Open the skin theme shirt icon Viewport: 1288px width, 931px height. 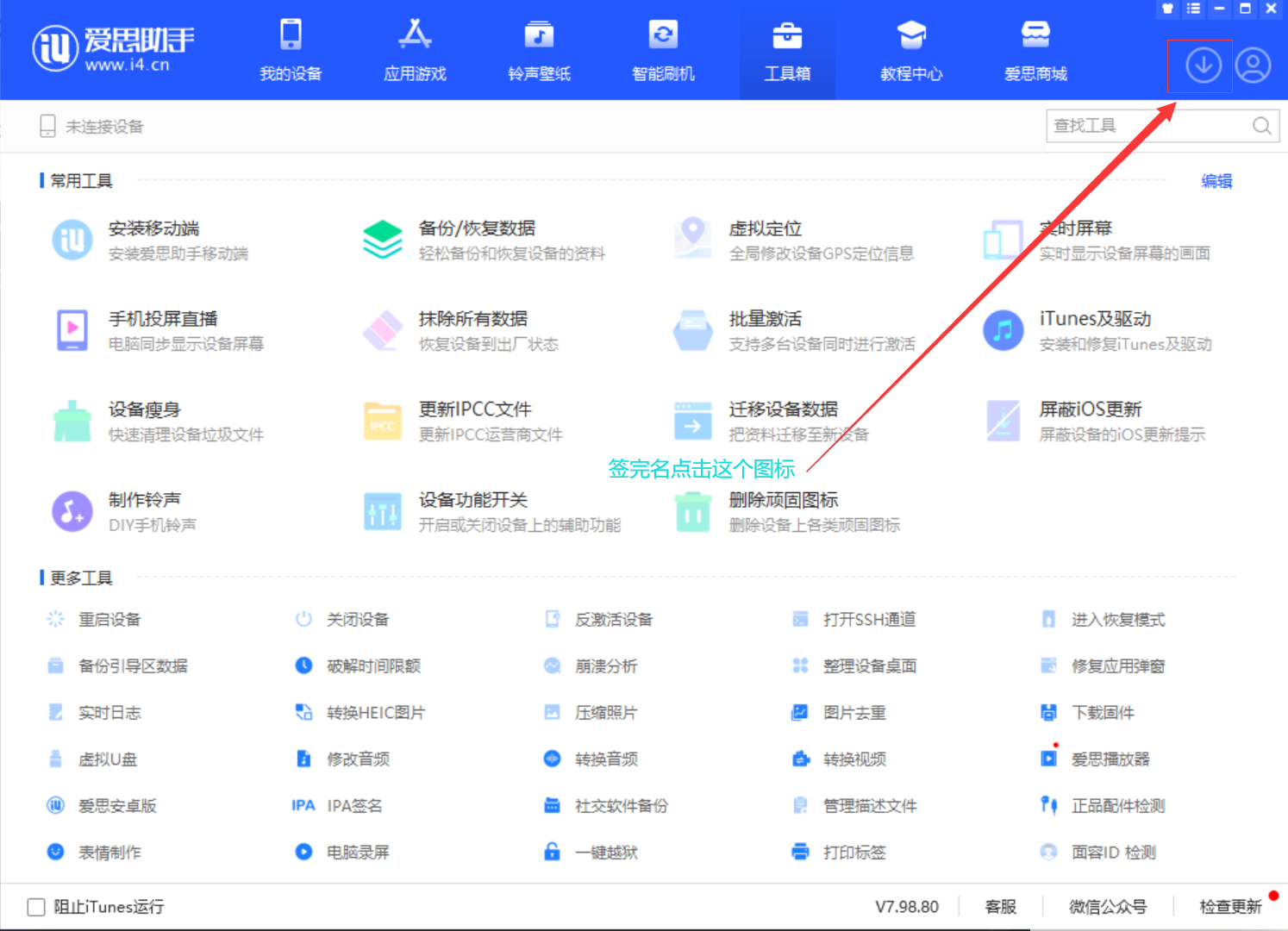pos(1167,9)
